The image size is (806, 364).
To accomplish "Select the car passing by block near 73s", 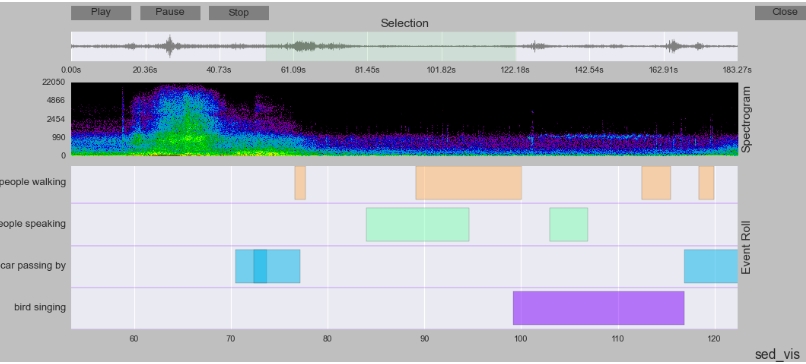I will click(267, 266).
